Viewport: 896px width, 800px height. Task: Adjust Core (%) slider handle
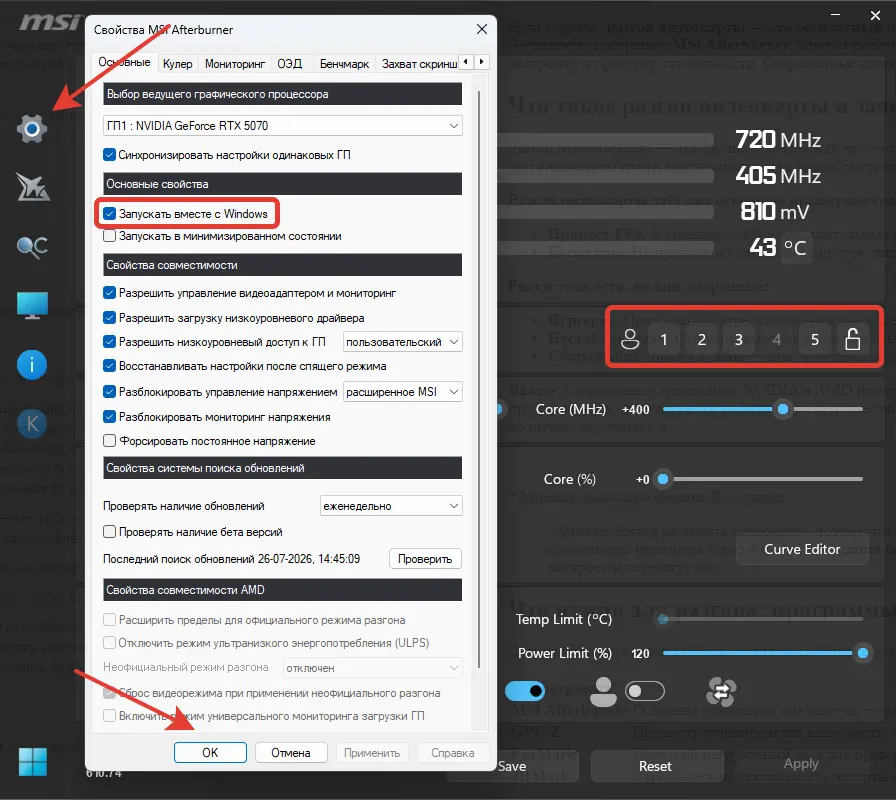663,479
